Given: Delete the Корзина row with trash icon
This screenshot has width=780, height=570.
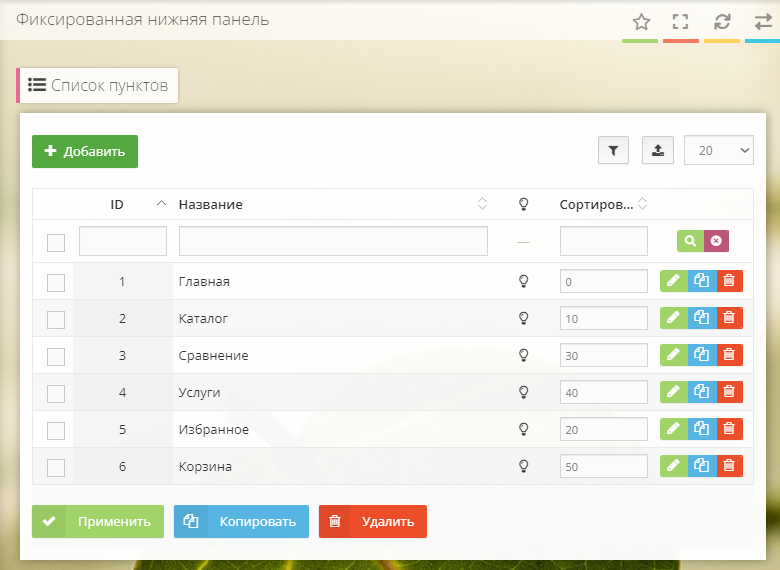Looking at the screenshot, I should point(730,466).
